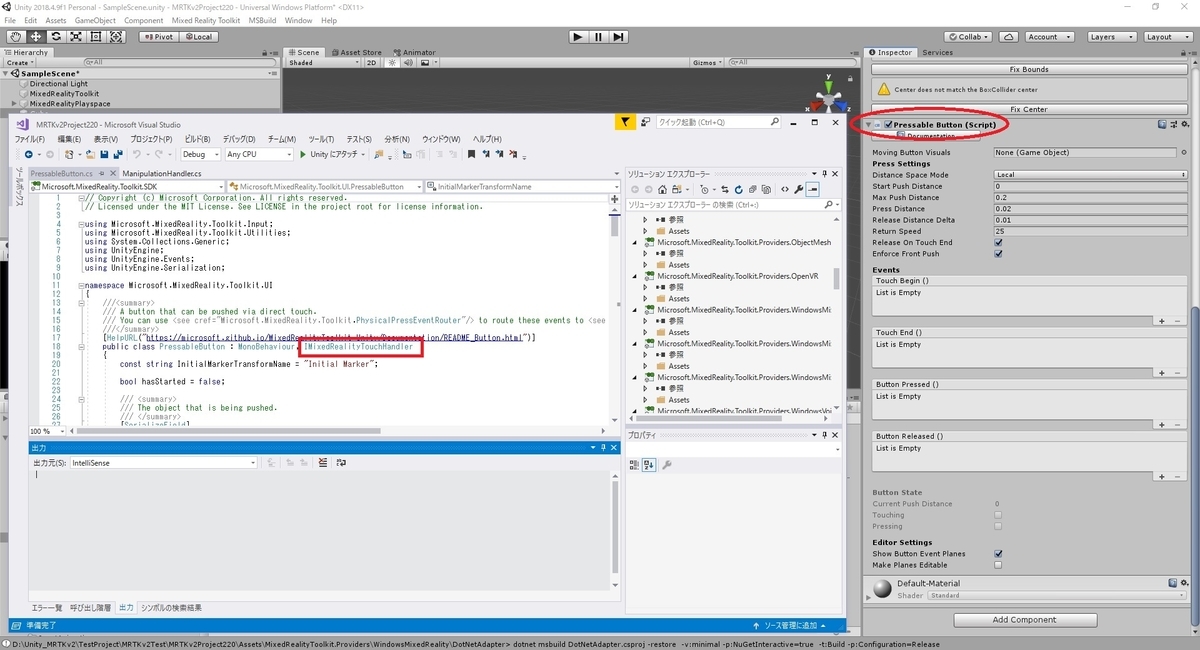
Task: Open Output source IntelliSense dropdown
Action: (164, 463)
